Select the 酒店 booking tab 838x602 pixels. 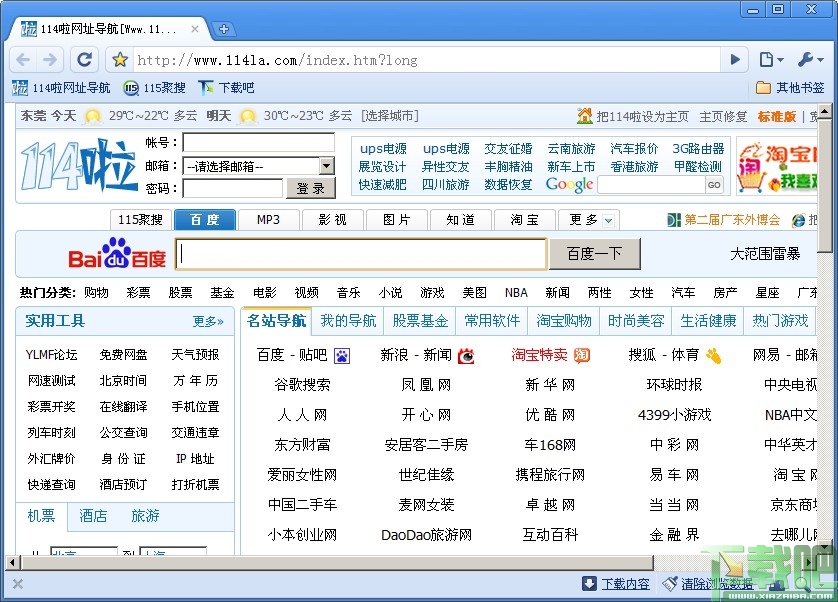(x=93, y=516)
